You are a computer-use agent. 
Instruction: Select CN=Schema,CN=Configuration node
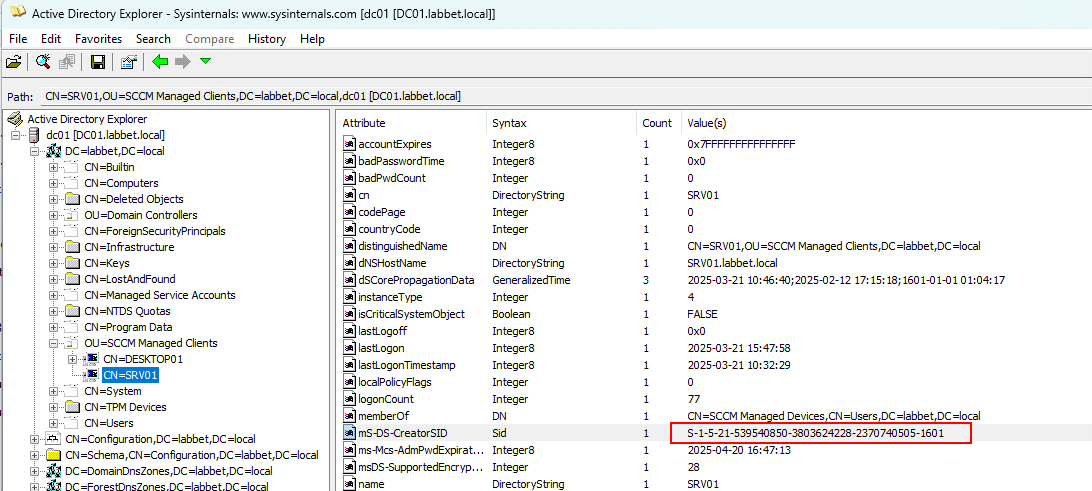coord(192,455)
